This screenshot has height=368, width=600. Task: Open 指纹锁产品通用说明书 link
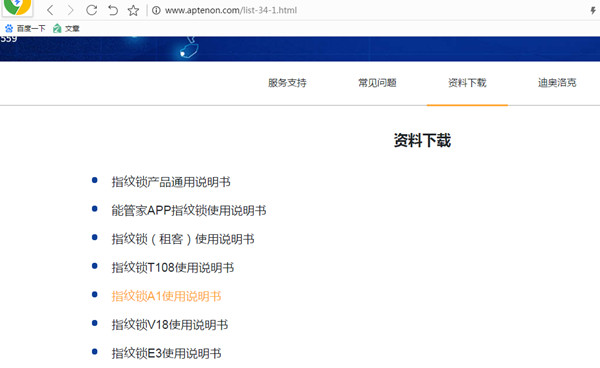tap(171, 182)
